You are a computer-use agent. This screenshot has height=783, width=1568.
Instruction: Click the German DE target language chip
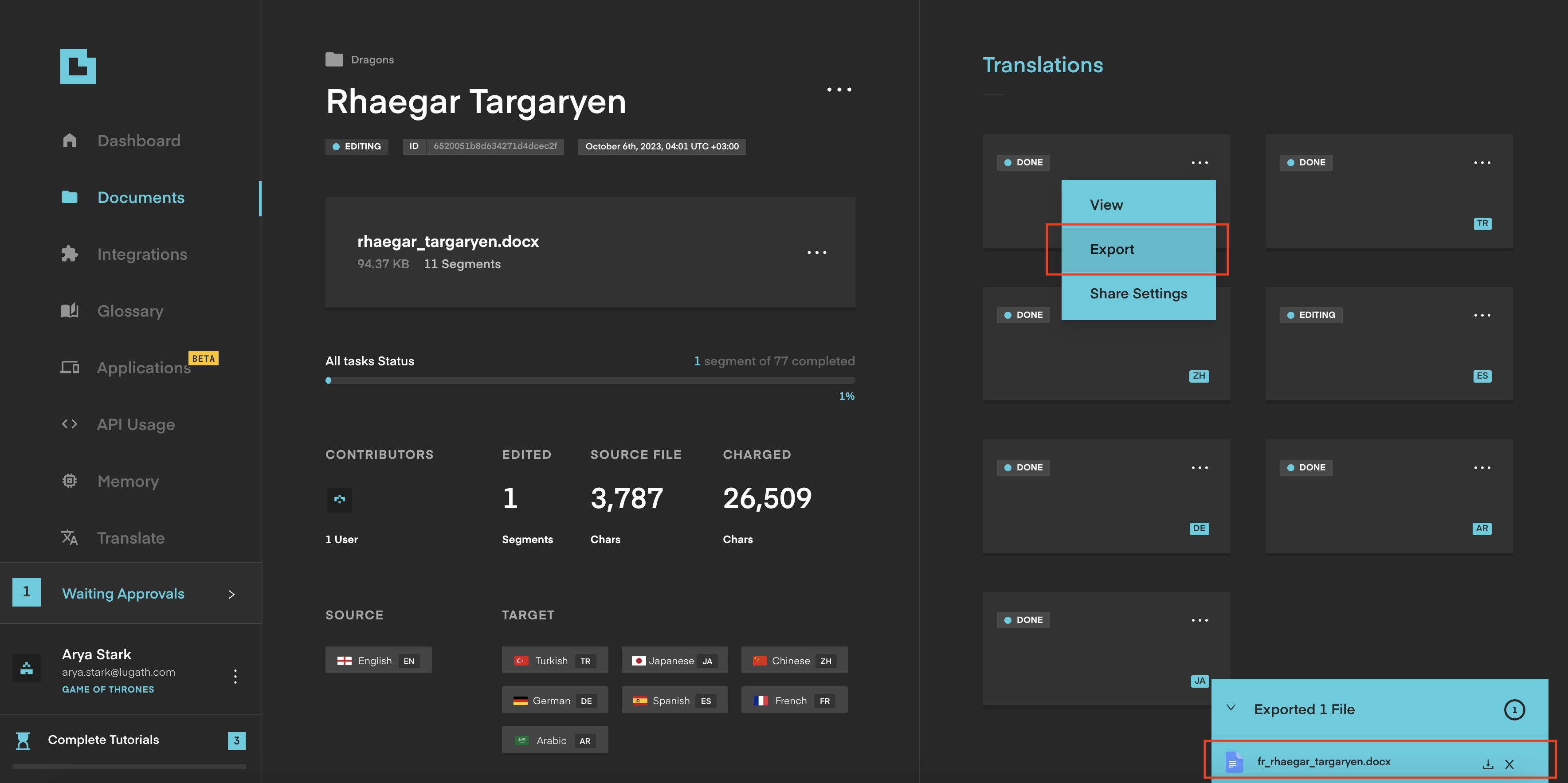[x=555, y=700]
